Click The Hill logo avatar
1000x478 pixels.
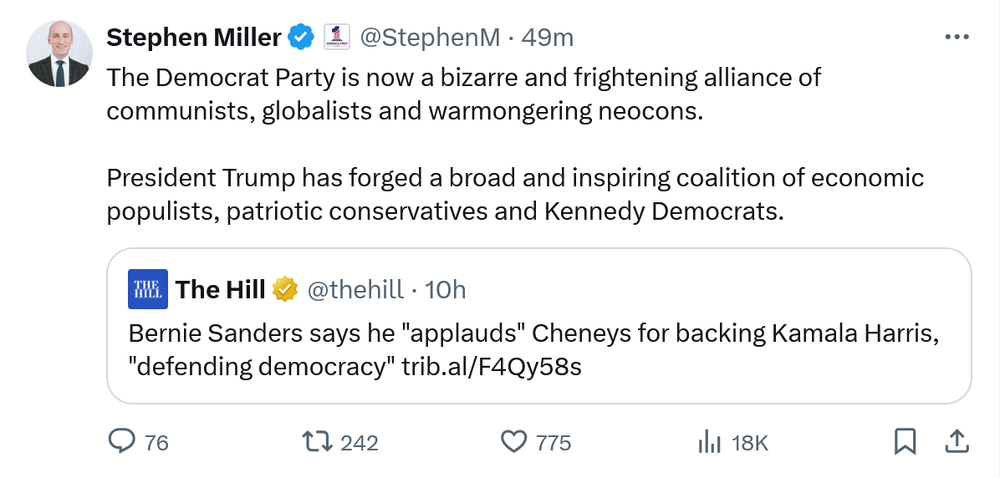148,290
